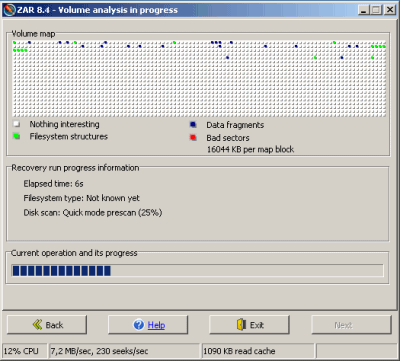Click the first green block in volume map
The width and height of the screenshot is (400, 361).
pos(14,42)
